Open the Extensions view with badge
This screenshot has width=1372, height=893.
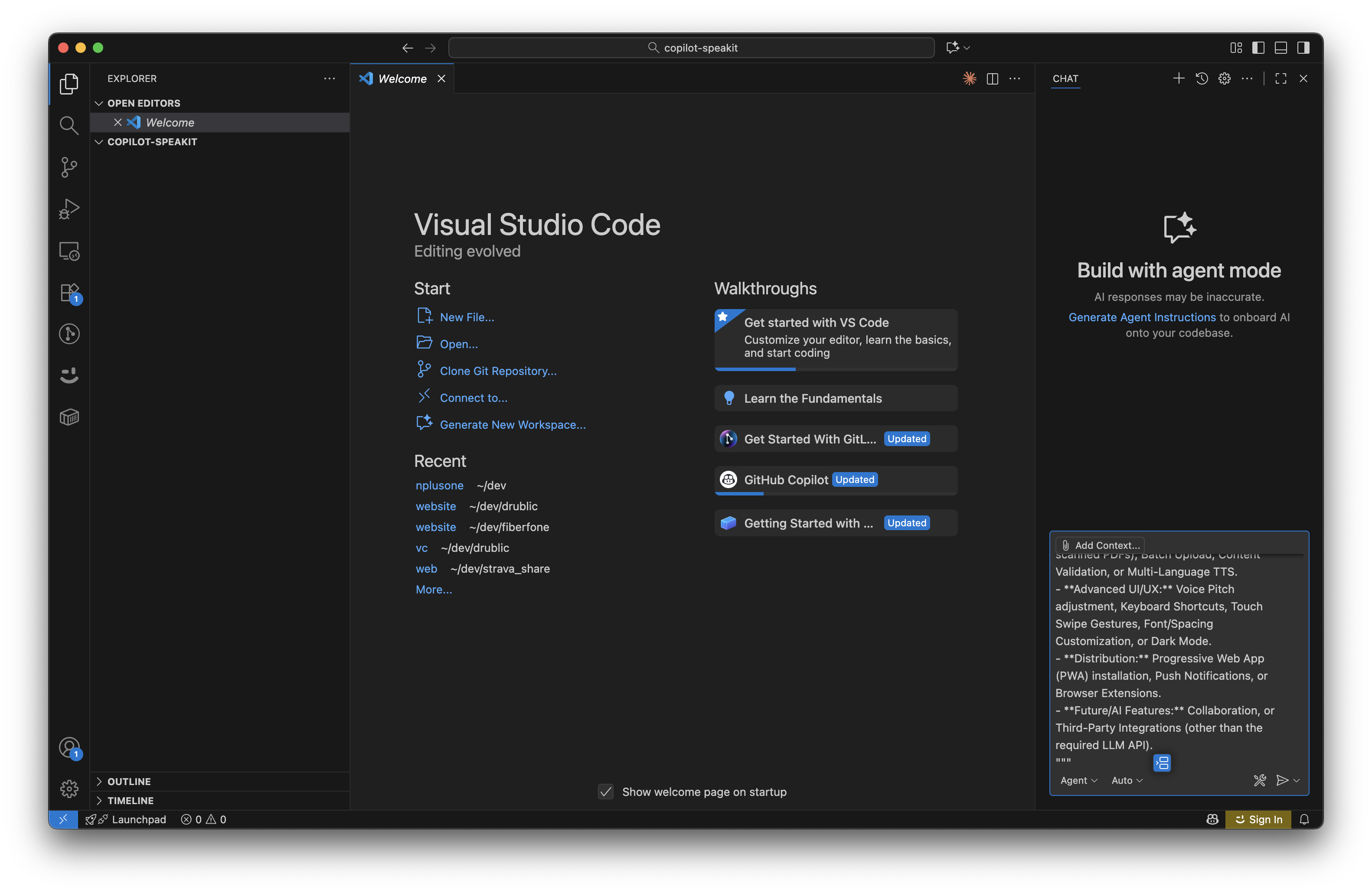pos(70,293)
